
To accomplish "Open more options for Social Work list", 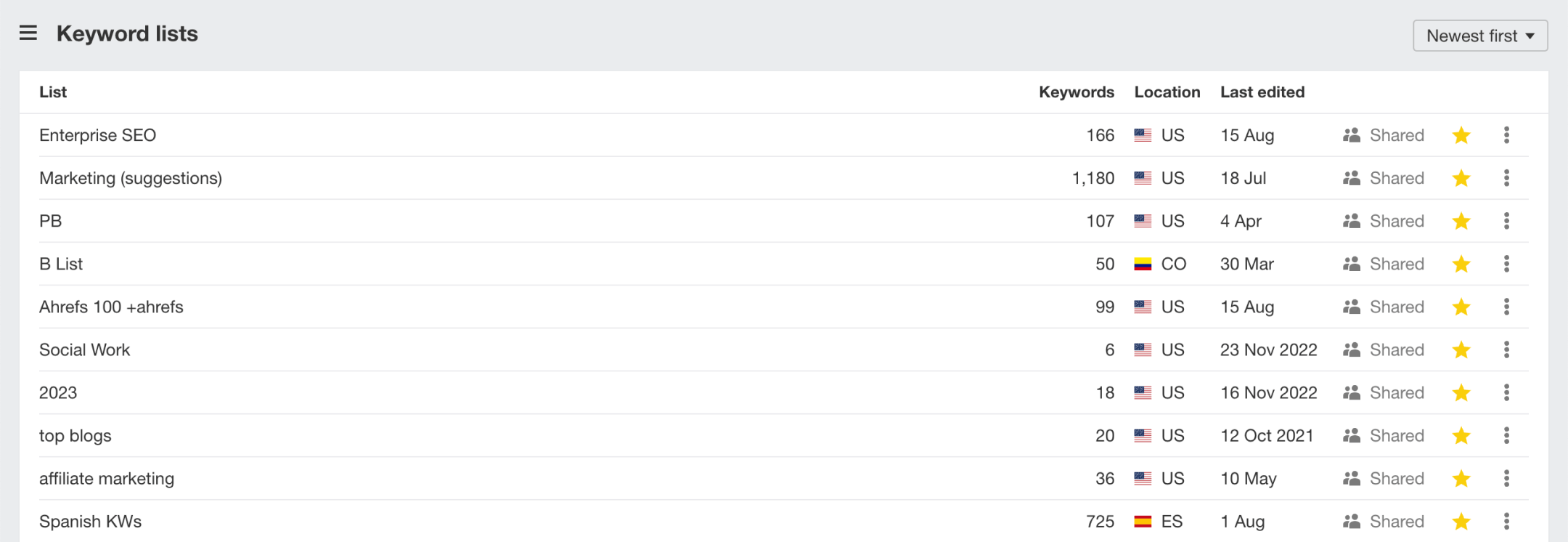I will [1506, 349].
